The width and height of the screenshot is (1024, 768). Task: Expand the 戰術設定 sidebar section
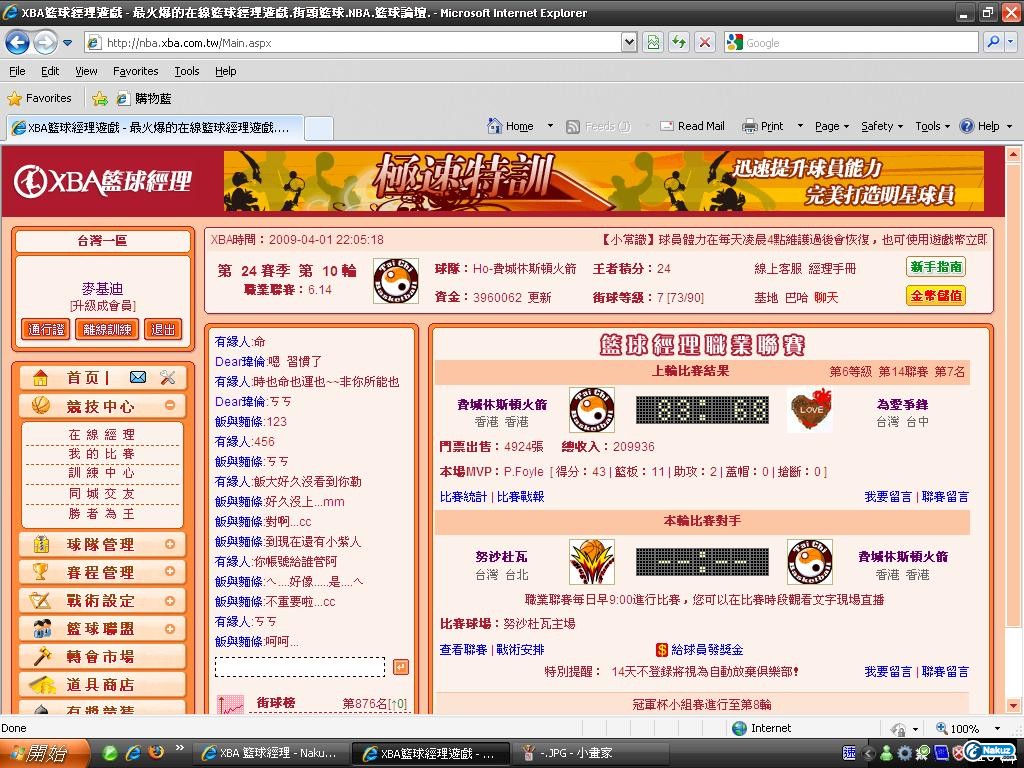pyautogui.click(x=170, y=600)
